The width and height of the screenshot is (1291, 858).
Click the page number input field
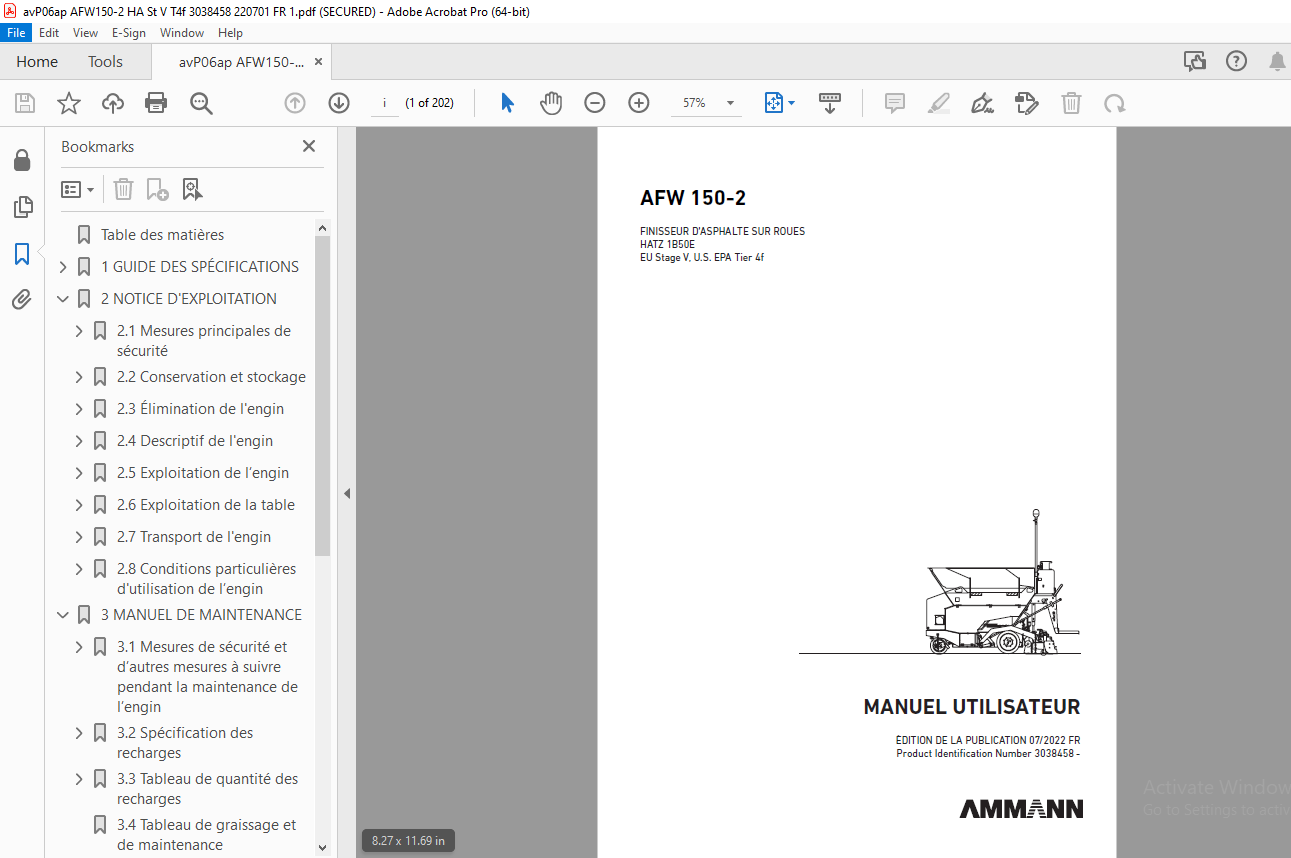(385, 103)
